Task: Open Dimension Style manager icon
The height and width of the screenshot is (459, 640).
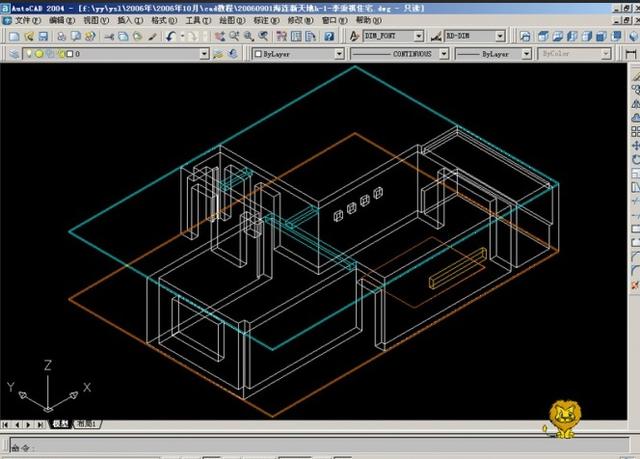Action: pyautogui.click(x=436, y=37)
